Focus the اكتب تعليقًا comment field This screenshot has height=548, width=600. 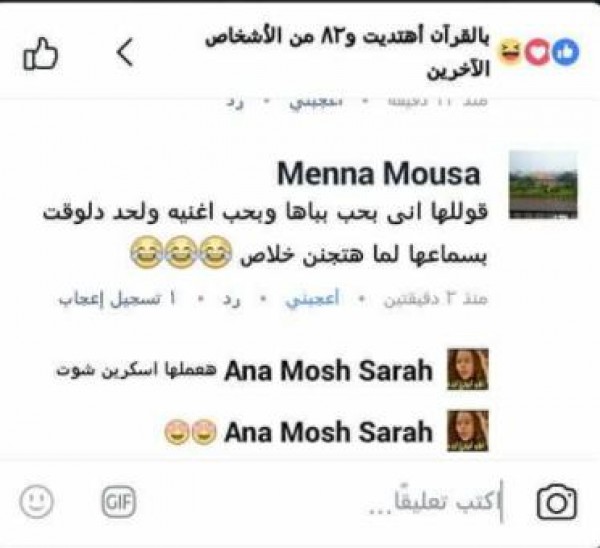point(435,502)
